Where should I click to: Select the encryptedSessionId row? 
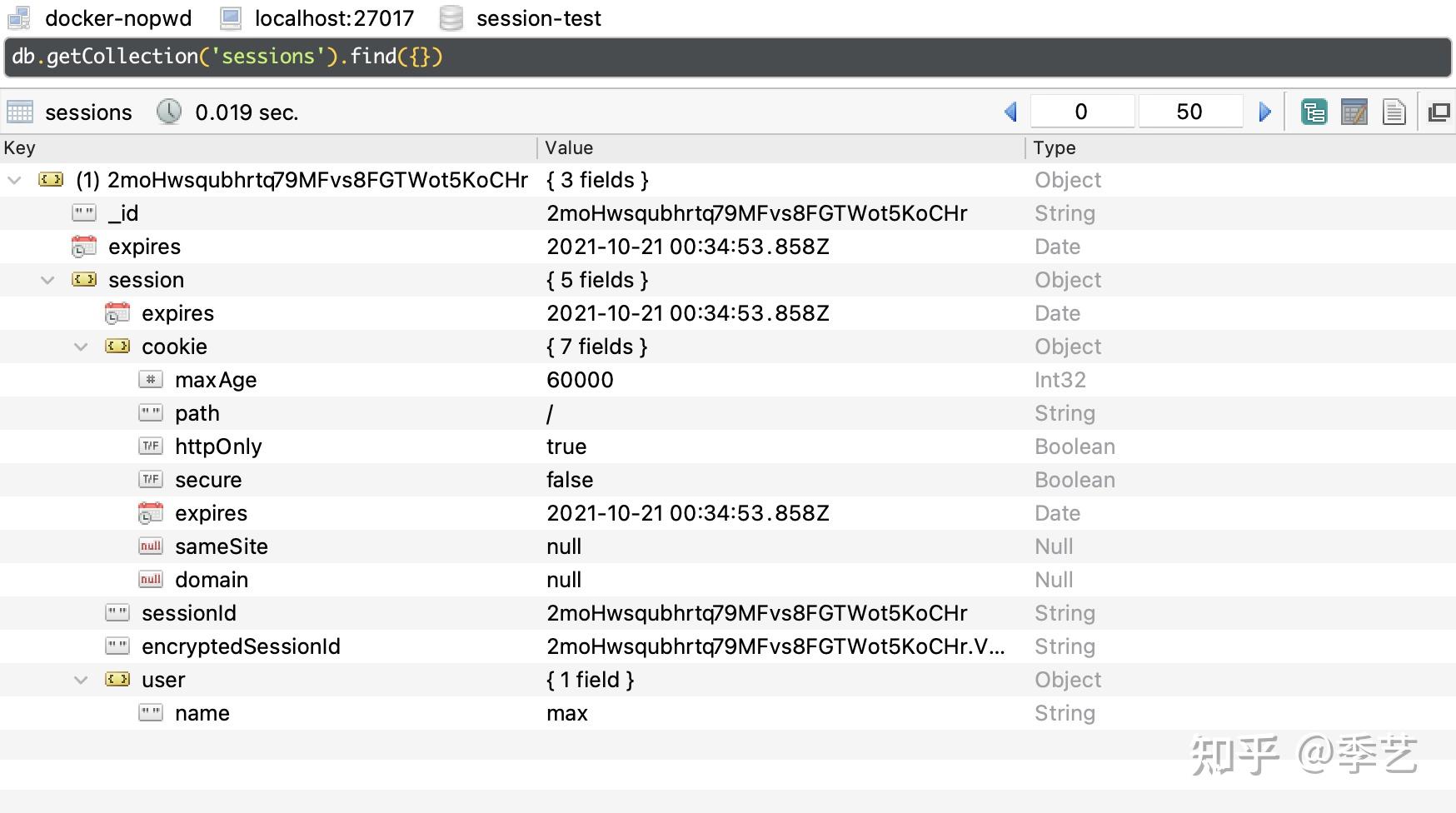tap(241, 646)
